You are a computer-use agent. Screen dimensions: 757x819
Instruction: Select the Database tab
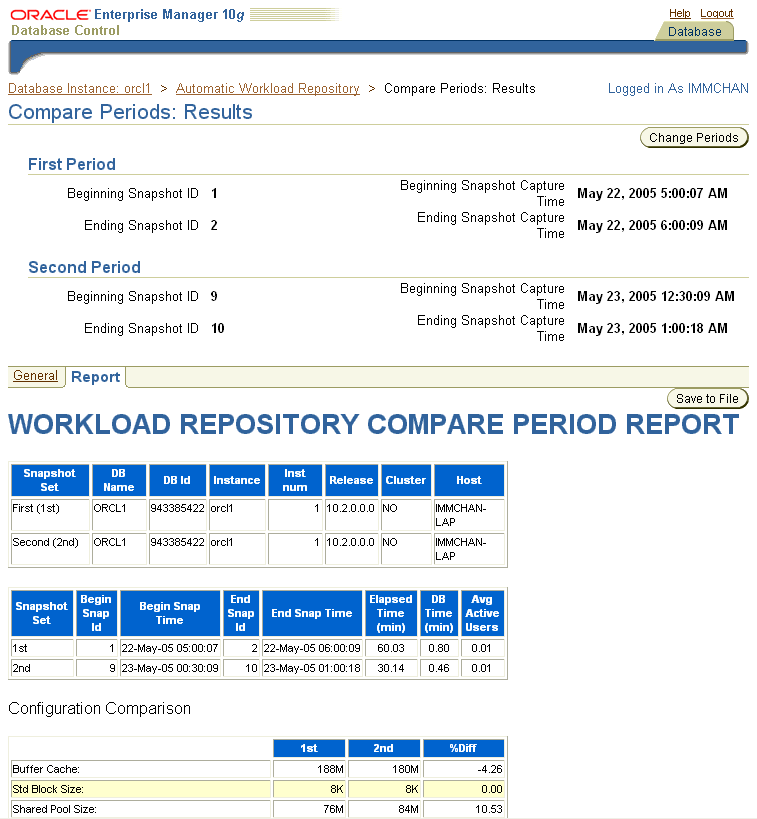[694, 32]
